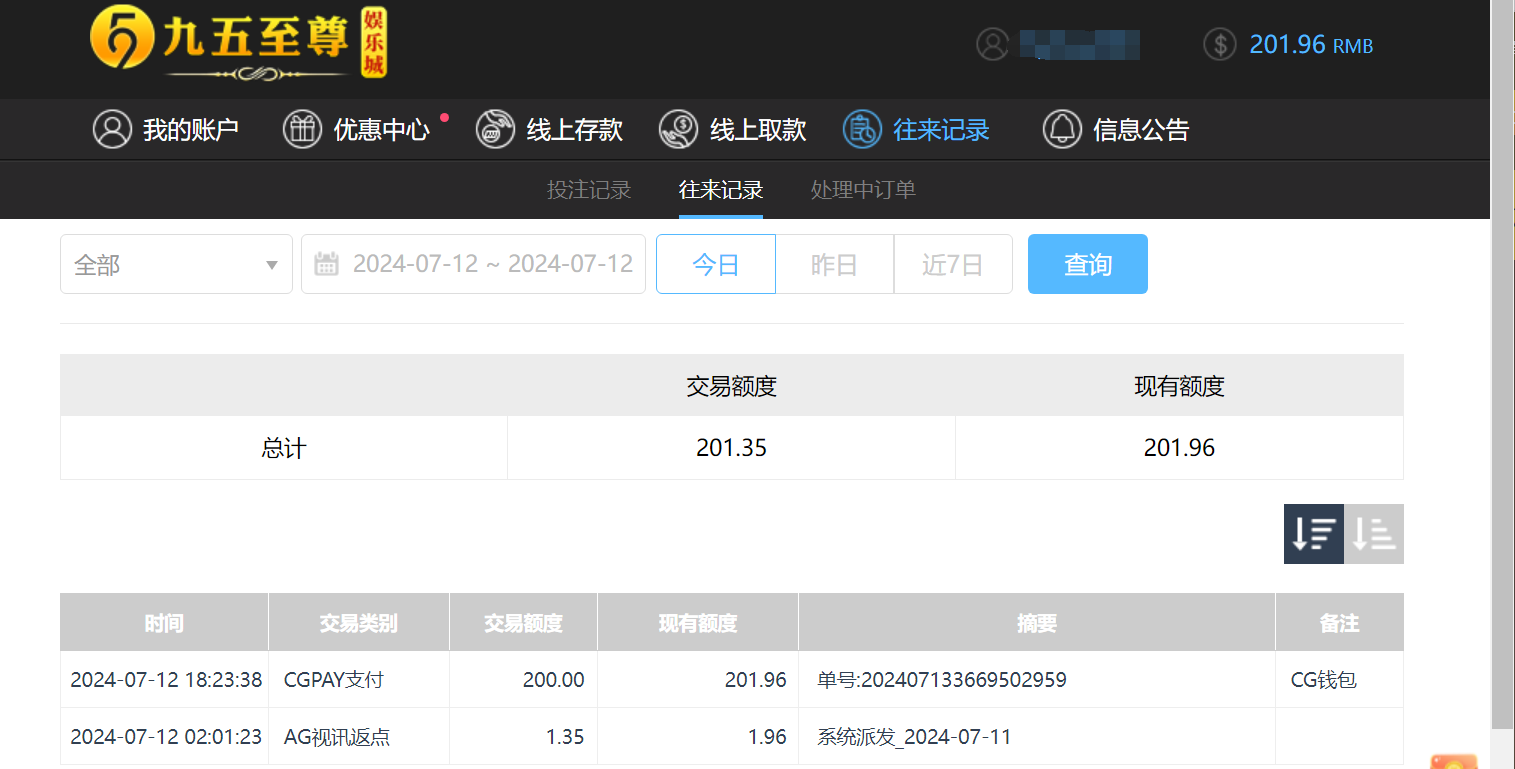Click the calendar icon in date field

click(327, 263)
